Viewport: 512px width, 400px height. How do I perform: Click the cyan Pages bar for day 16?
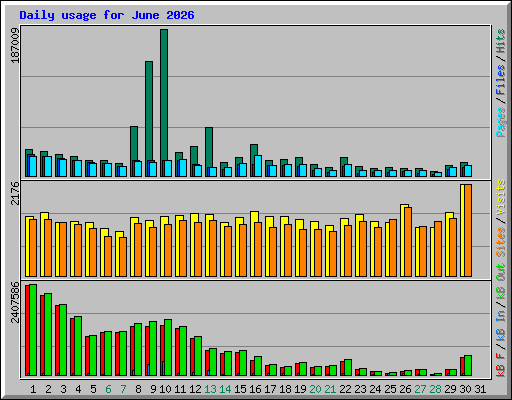pyautogui.click(x=258, y=166)
